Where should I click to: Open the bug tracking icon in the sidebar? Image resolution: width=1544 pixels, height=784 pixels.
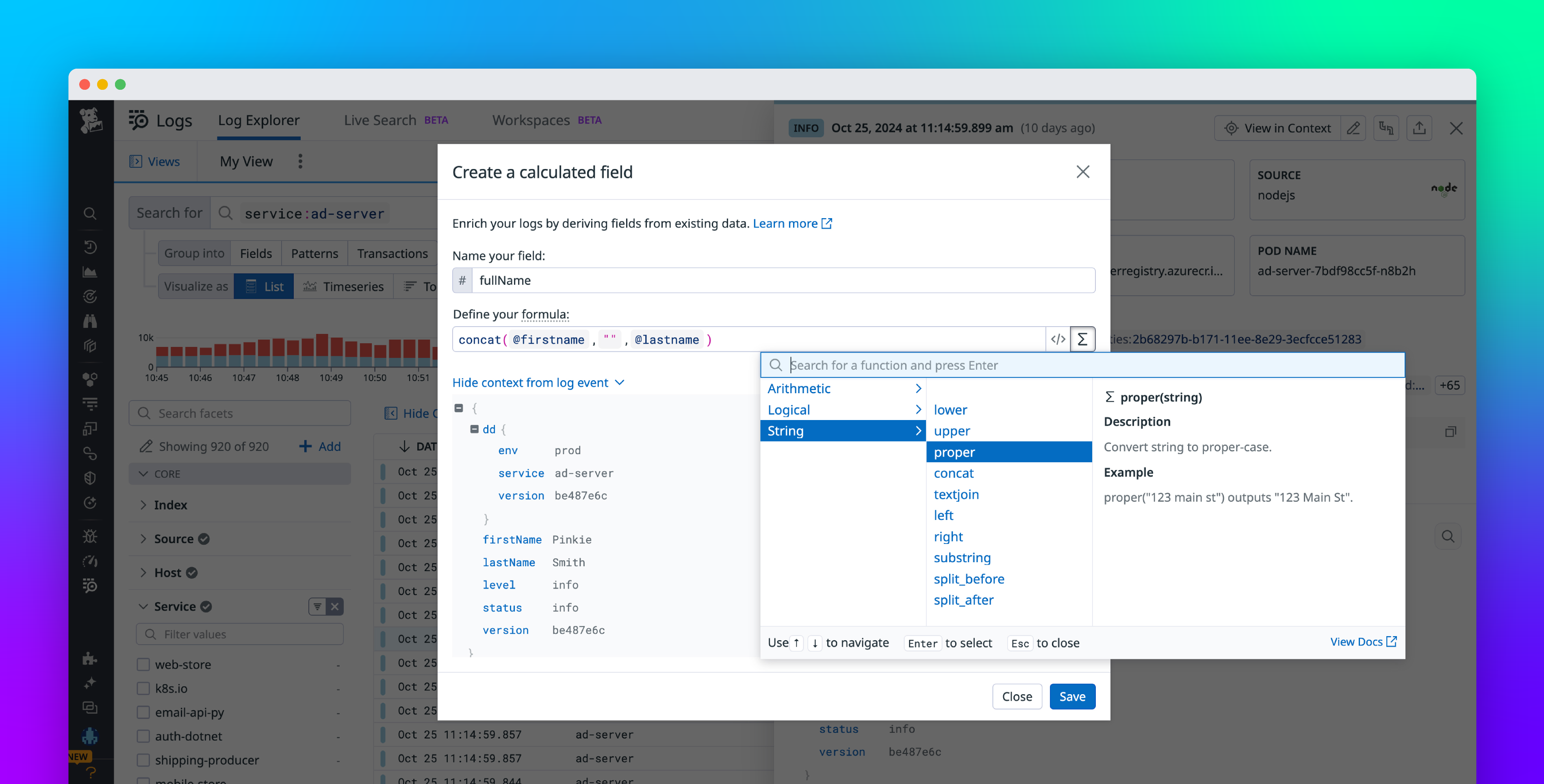[91, 537]
